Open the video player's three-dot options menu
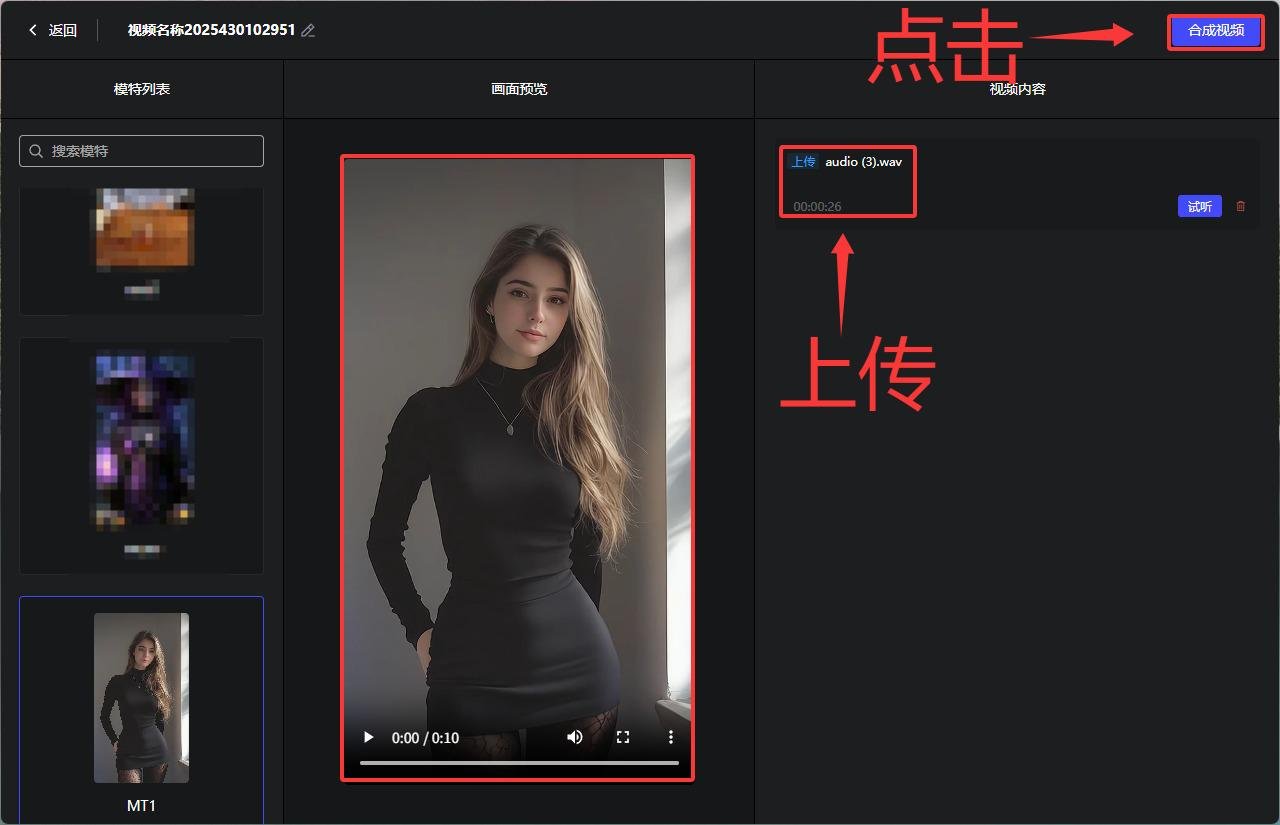Screen dimensions: 1280x825 [671, 737]
